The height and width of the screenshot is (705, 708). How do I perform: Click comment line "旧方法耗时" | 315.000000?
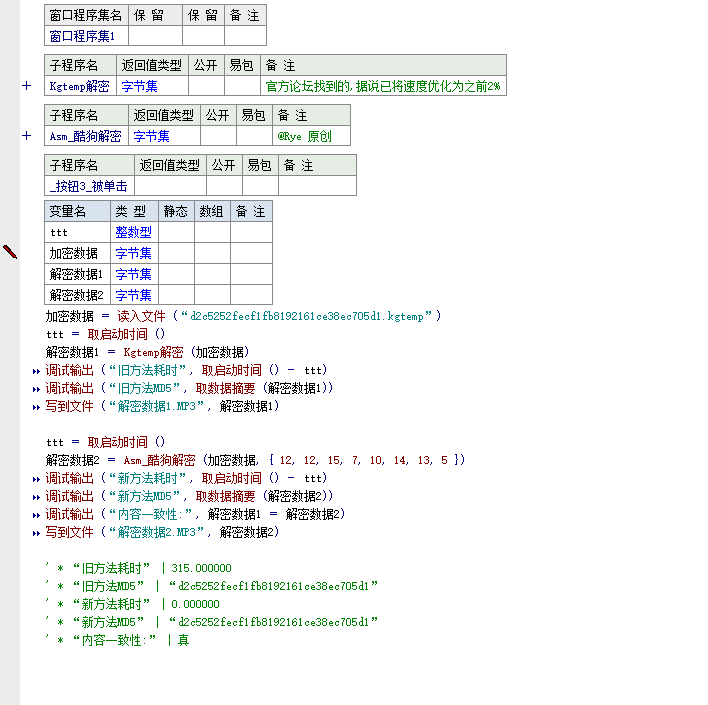[x=139, y=568]
